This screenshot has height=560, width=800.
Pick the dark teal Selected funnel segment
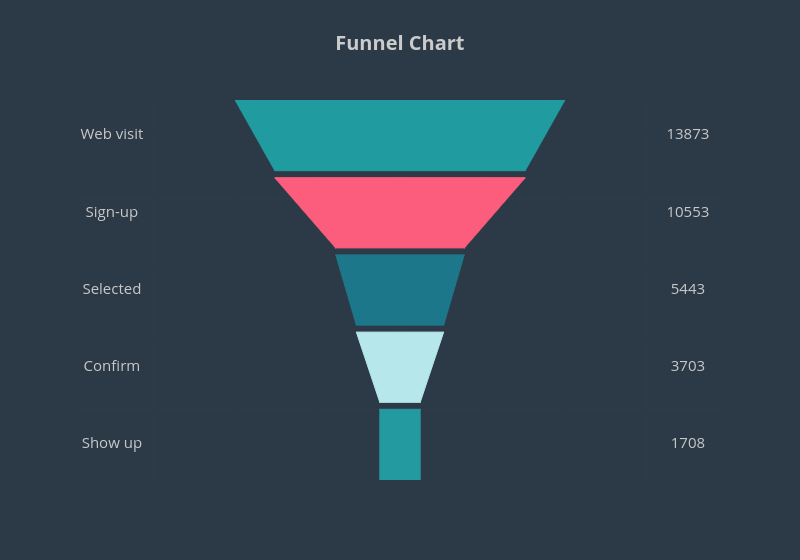point(400,289)
